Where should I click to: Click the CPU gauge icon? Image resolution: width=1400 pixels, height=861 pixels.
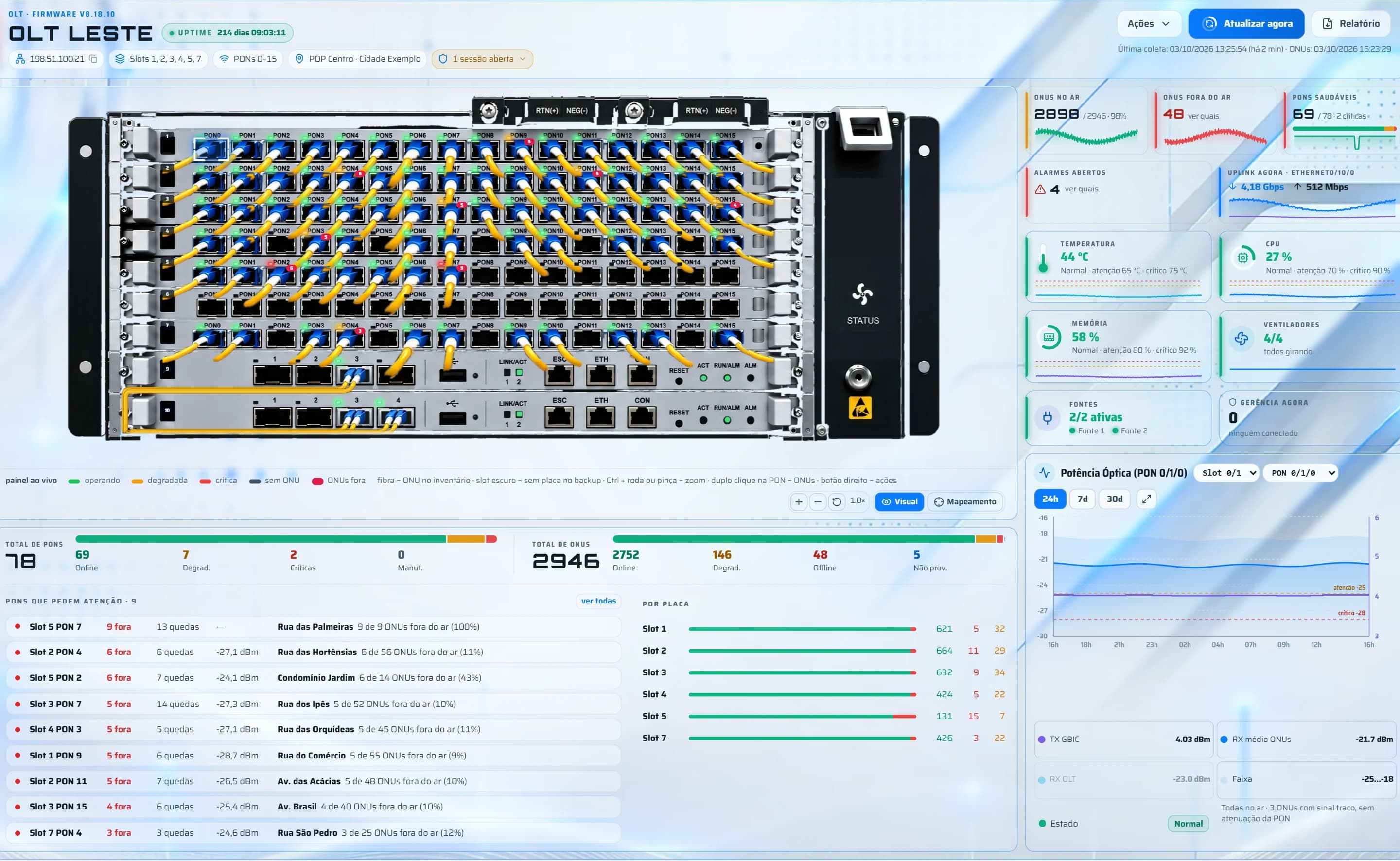pos(1243,258)
